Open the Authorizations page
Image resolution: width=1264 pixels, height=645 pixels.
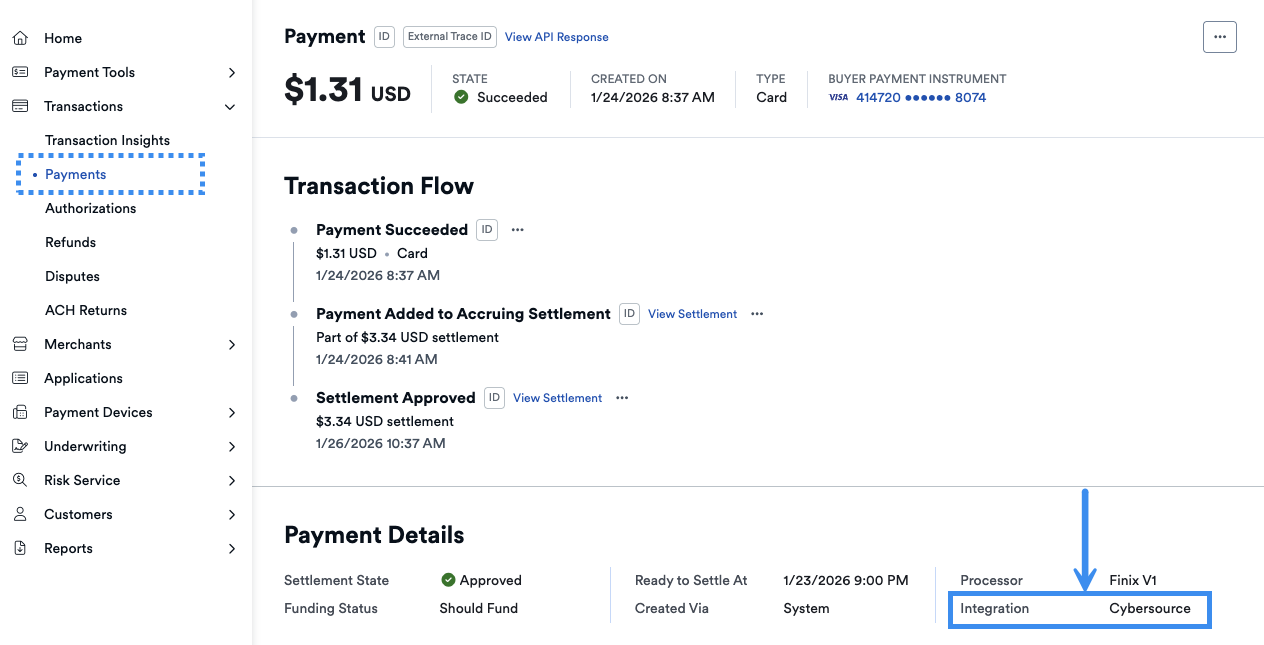tap(90, 208)
